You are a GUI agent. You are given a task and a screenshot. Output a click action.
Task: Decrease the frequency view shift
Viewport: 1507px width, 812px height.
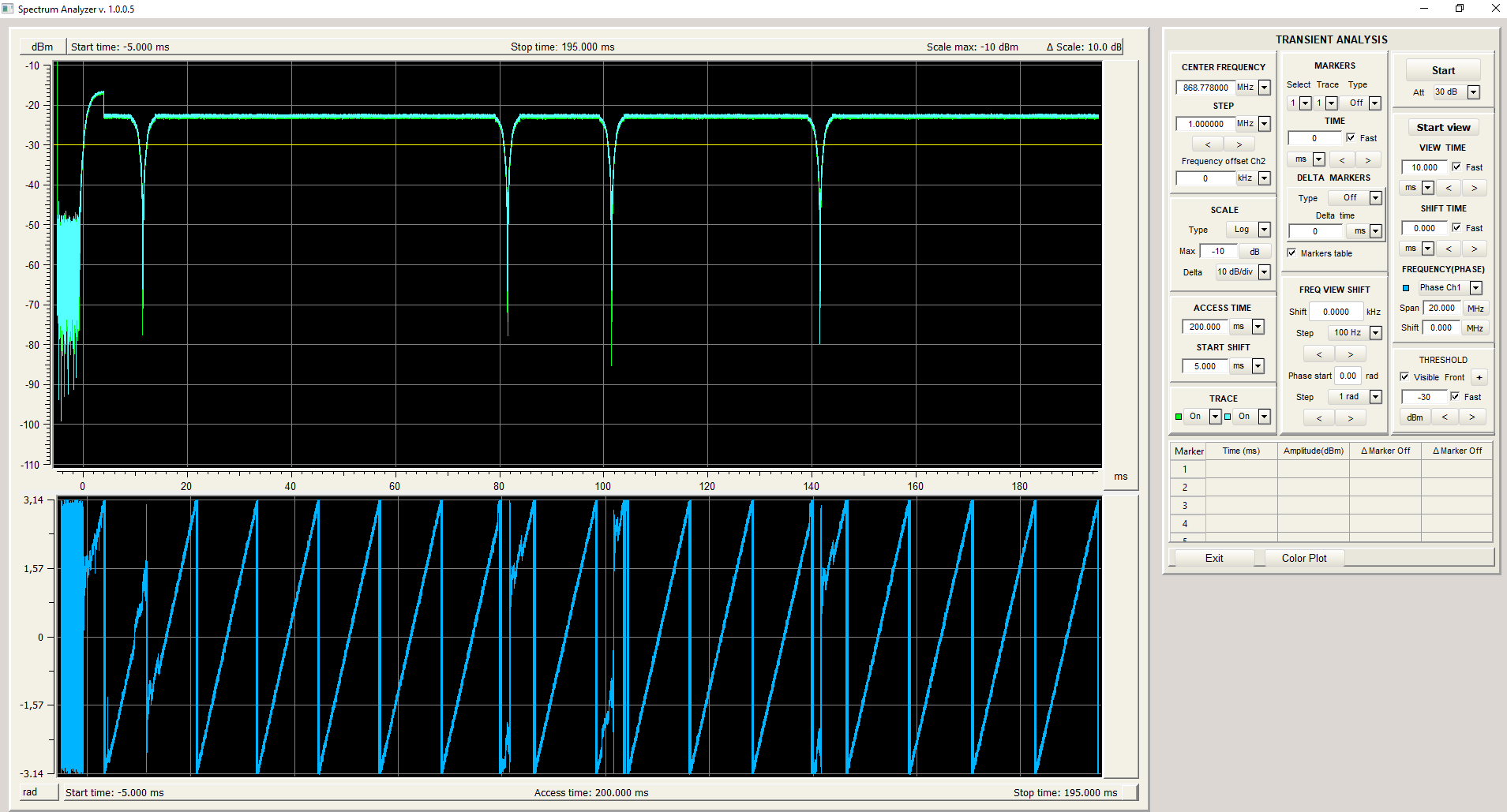[1319, 354]
